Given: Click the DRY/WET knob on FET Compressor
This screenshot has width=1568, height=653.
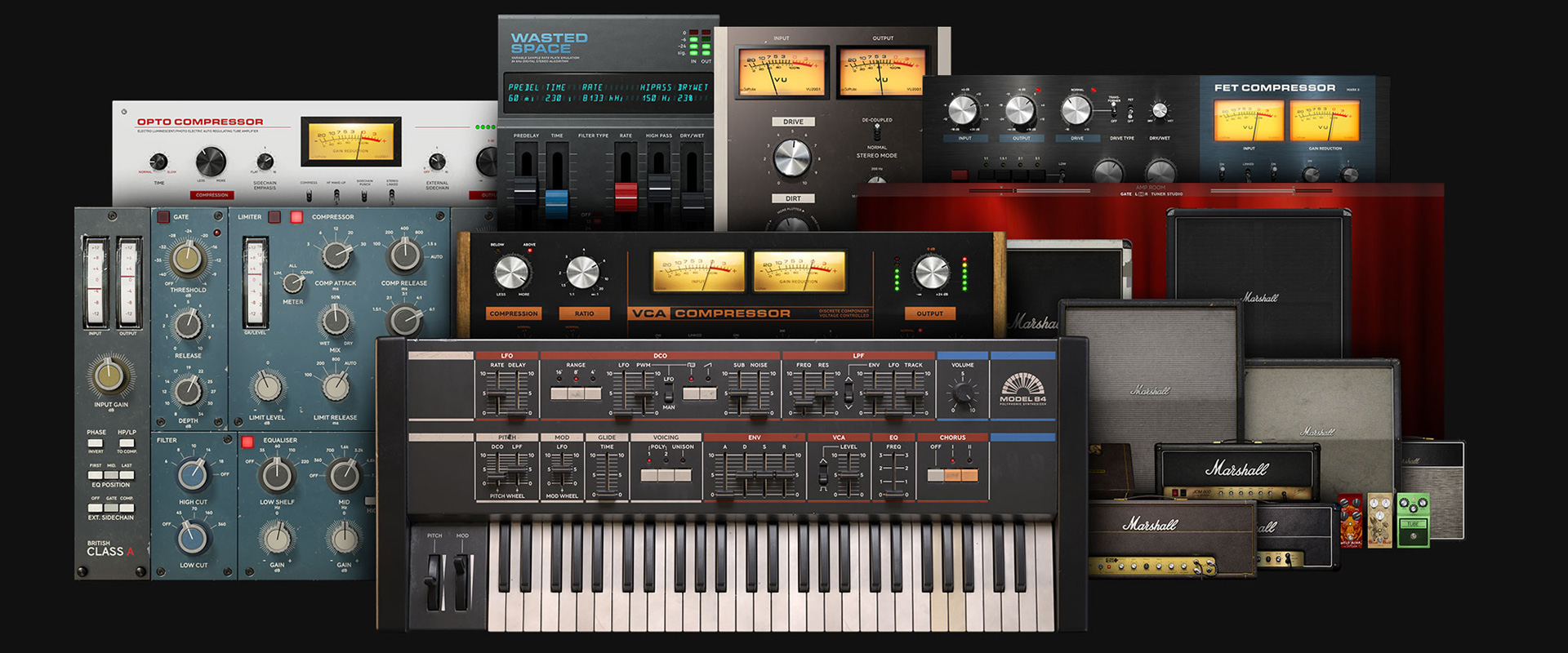Looking at the screenshot, I should [x=1160, y=110].
